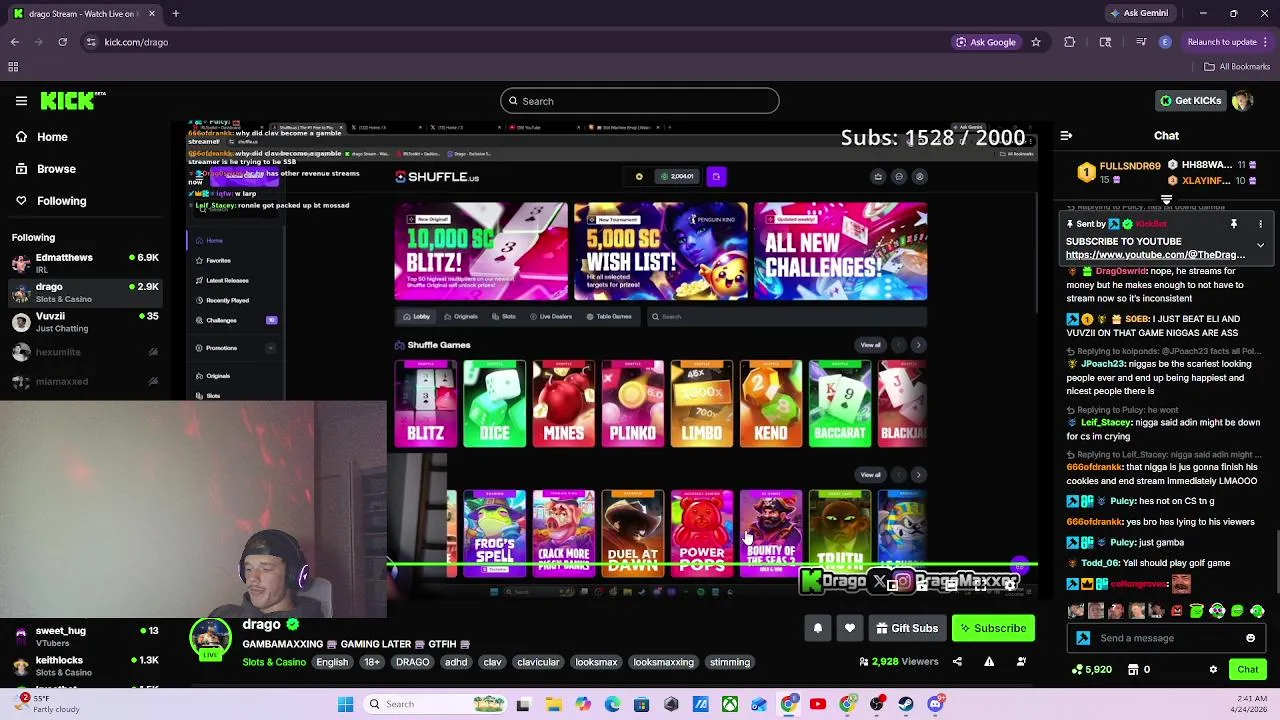Click Ask Google in address bar
Image resolution: width=1280 pixels, height=720 pixels.
pyautogui.click(x=986, y=42)
